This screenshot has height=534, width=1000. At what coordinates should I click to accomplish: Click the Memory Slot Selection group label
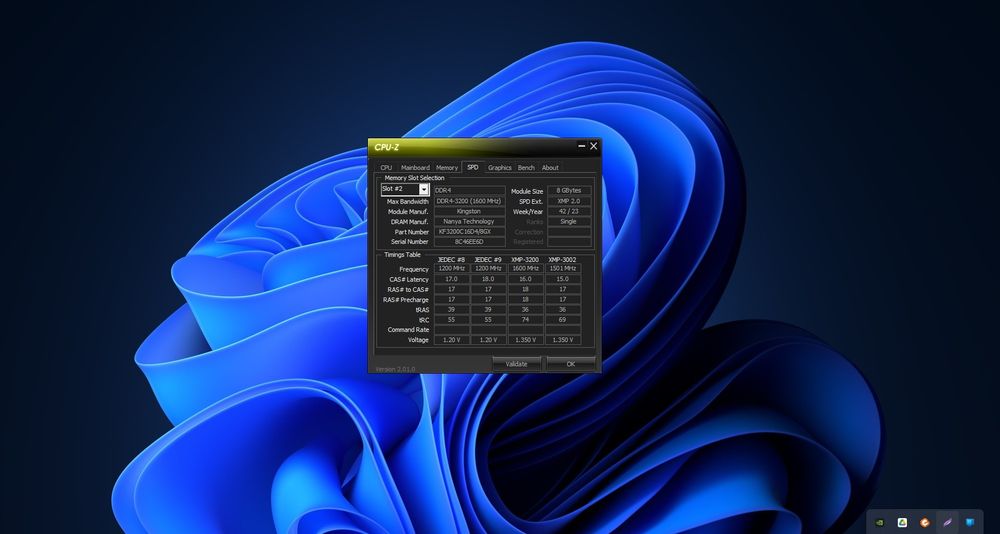(415, 178)
